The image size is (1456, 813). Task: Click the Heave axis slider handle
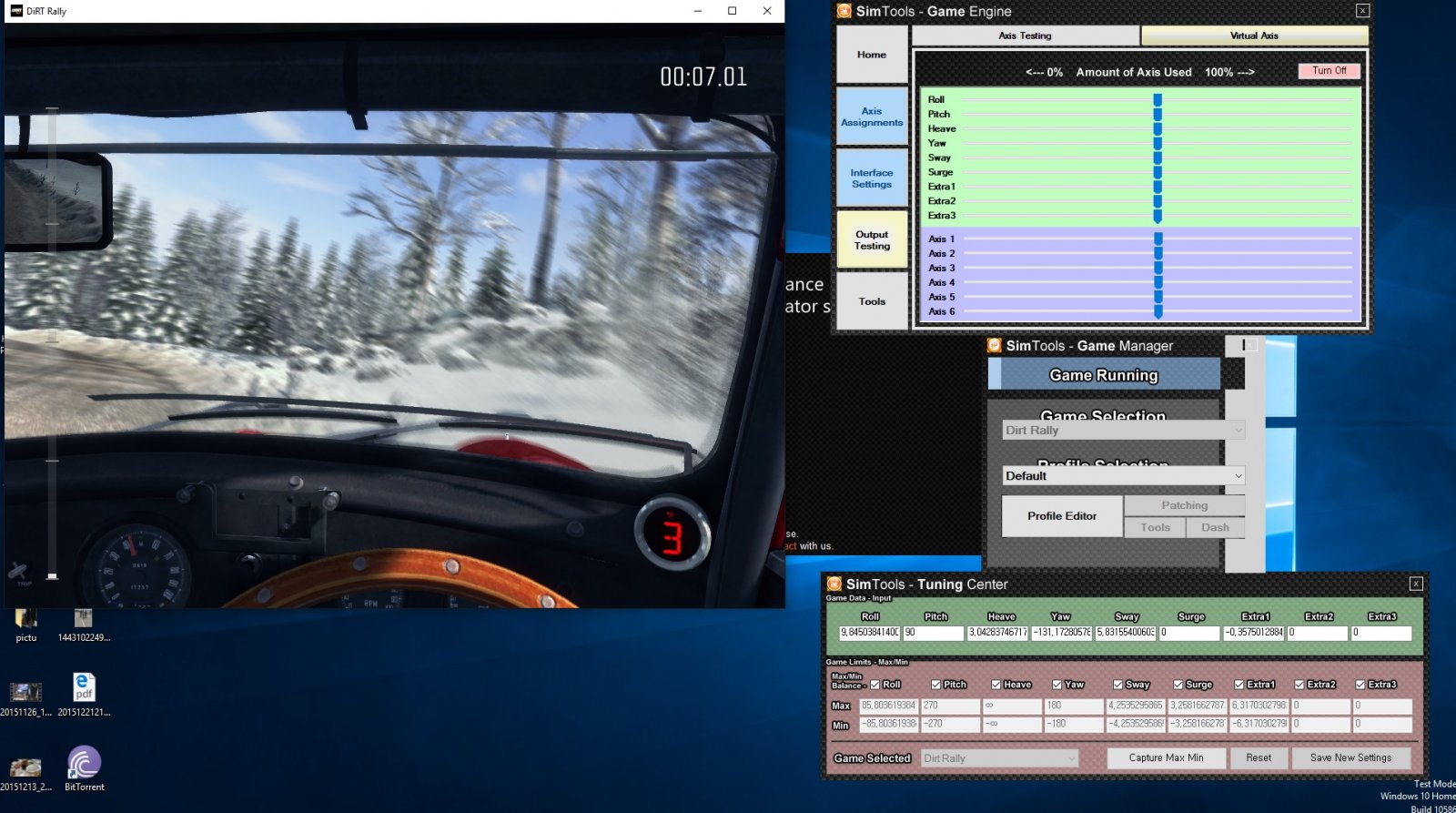pyautogui.click(x=1158, y=129)
